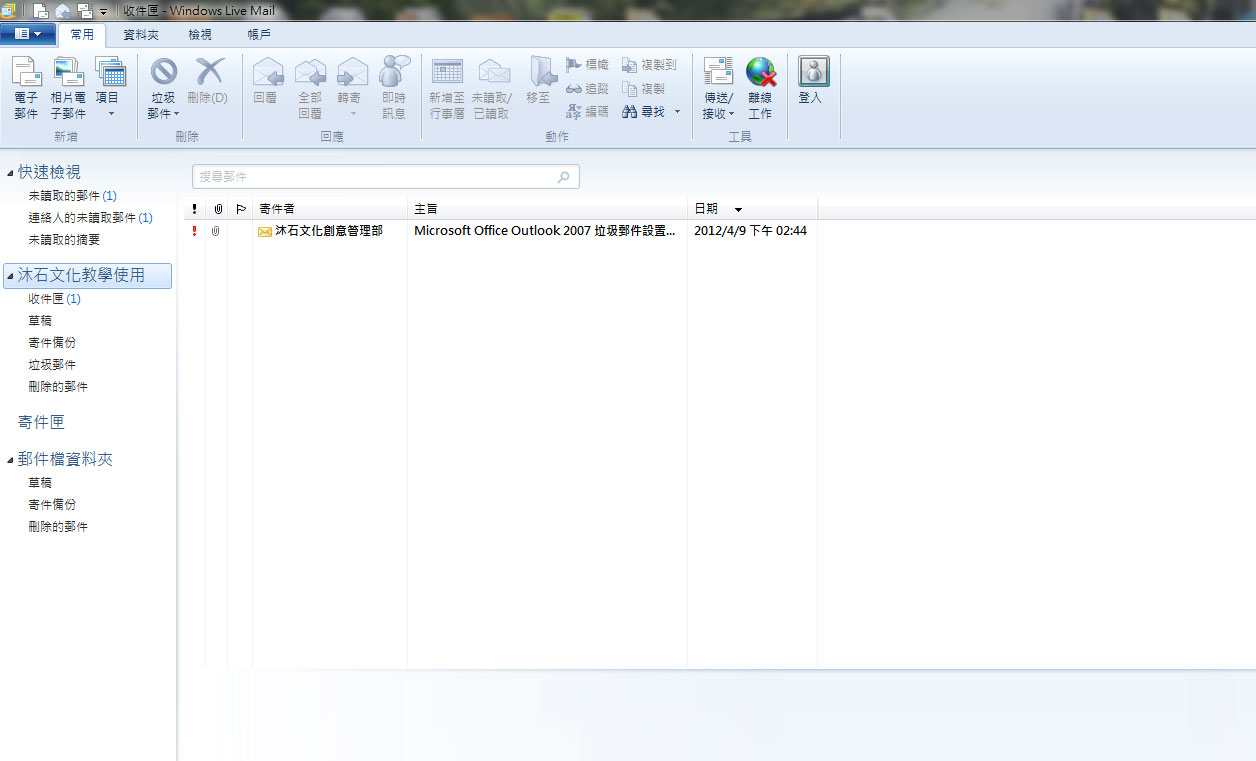Toggle flag on 沐石文化創意管理部 message
Screen dimensions: 1256x761
point(240,231)
